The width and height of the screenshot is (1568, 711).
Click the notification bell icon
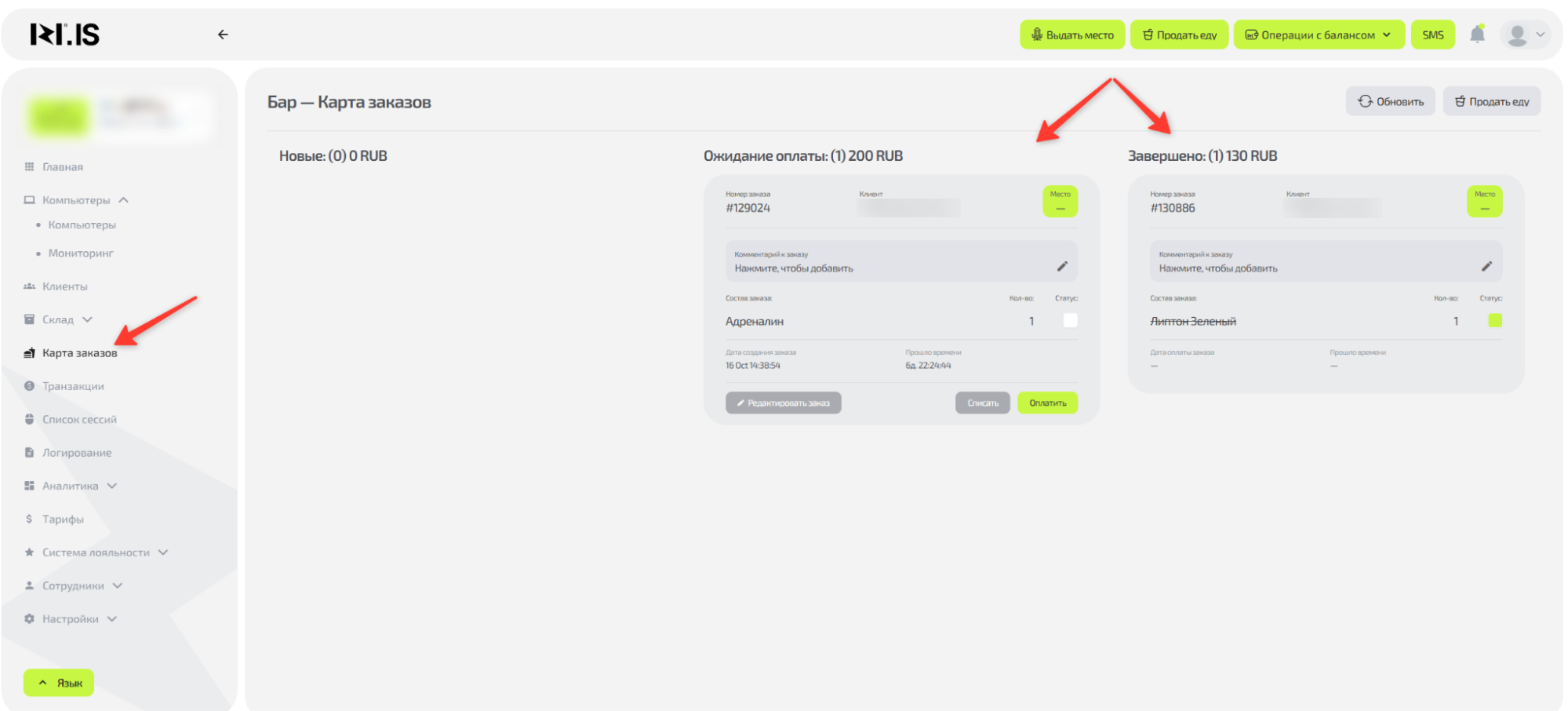coord(1477,35)
